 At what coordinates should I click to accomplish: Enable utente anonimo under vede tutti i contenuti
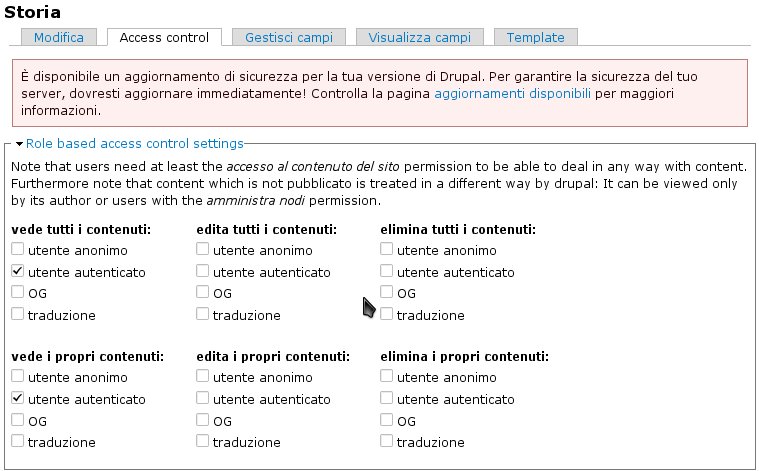pyautogui.click(x=18, y=251)
